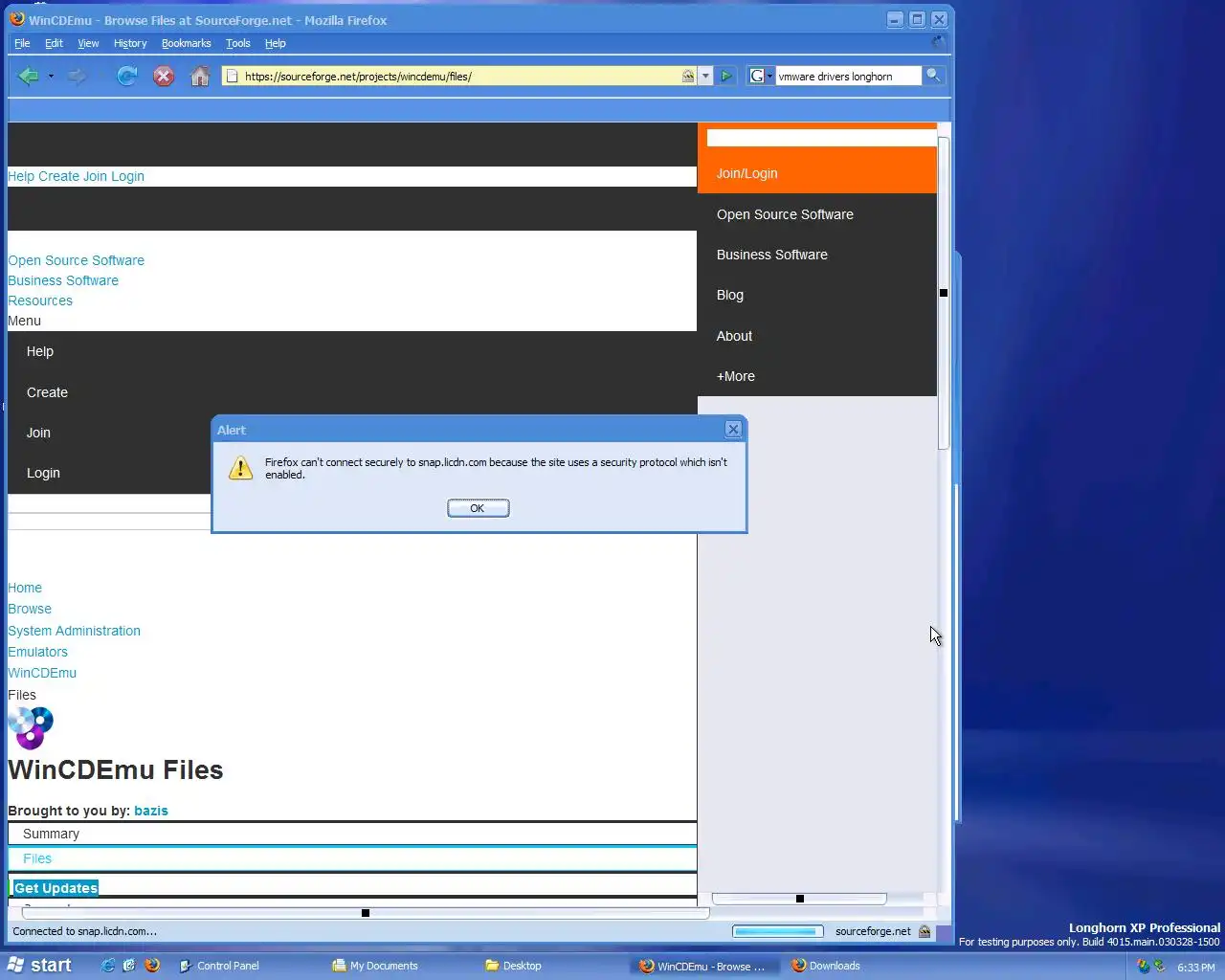1225x980 pixels.
Task: Click the search magnifier button
Action: tap(933, 76)
